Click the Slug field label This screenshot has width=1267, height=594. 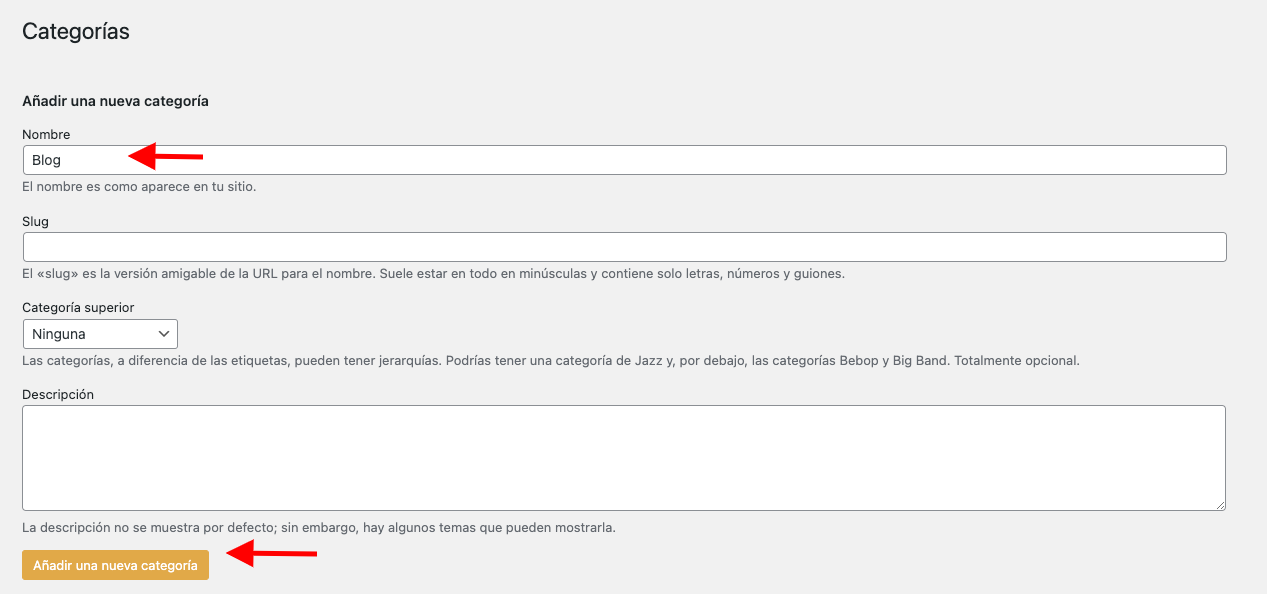pos(35,221)
